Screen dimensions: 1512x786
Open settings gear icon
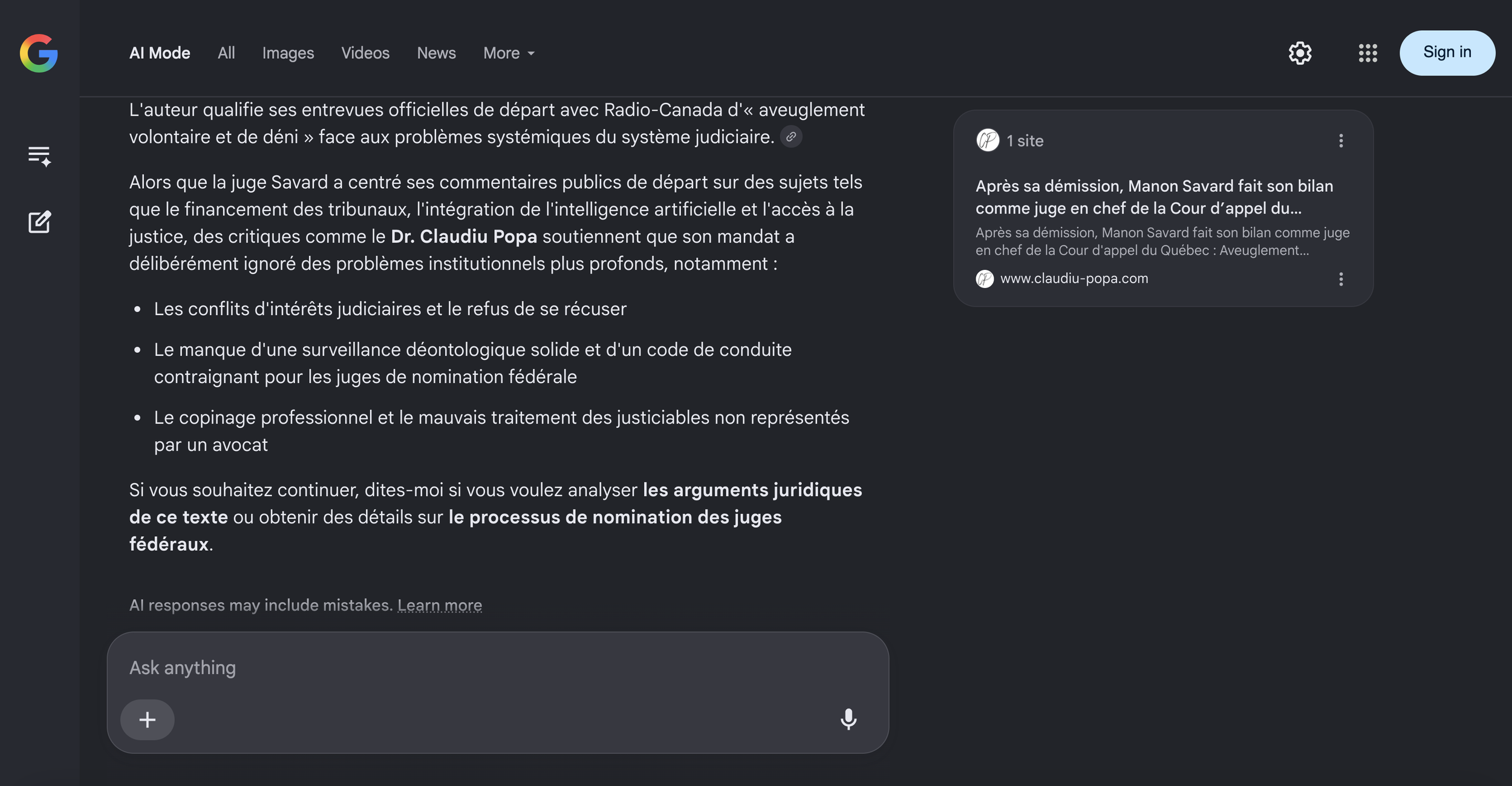point(1300,53)
